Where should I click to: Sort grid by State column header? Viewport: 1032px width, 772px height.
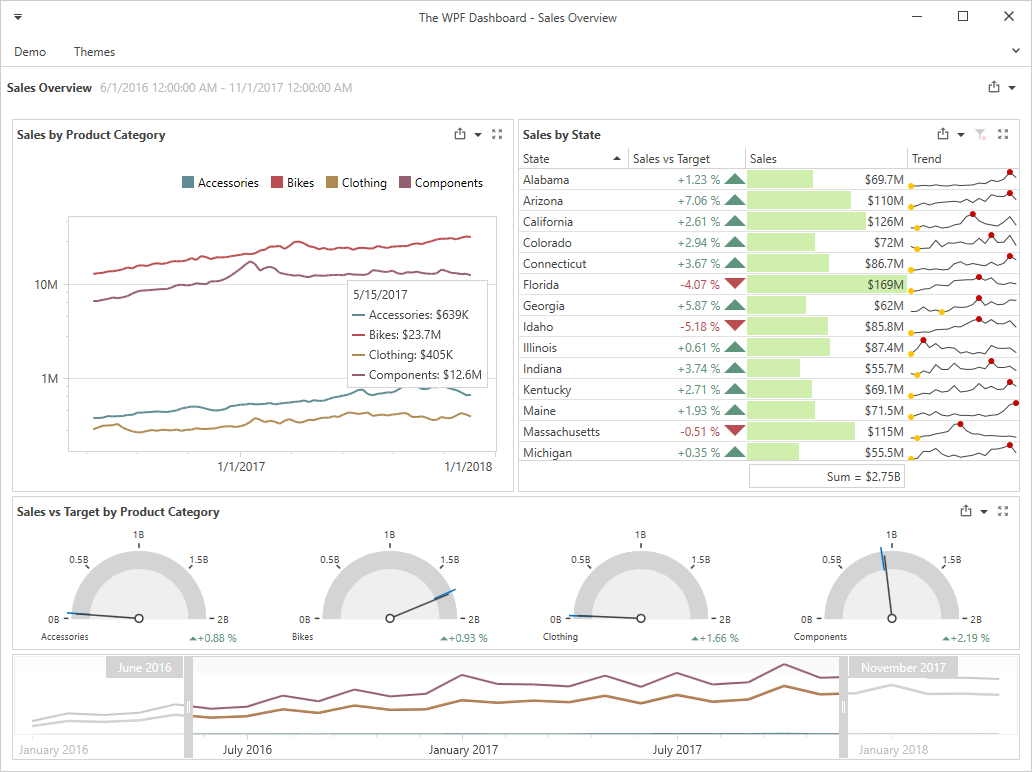(570, 159)
